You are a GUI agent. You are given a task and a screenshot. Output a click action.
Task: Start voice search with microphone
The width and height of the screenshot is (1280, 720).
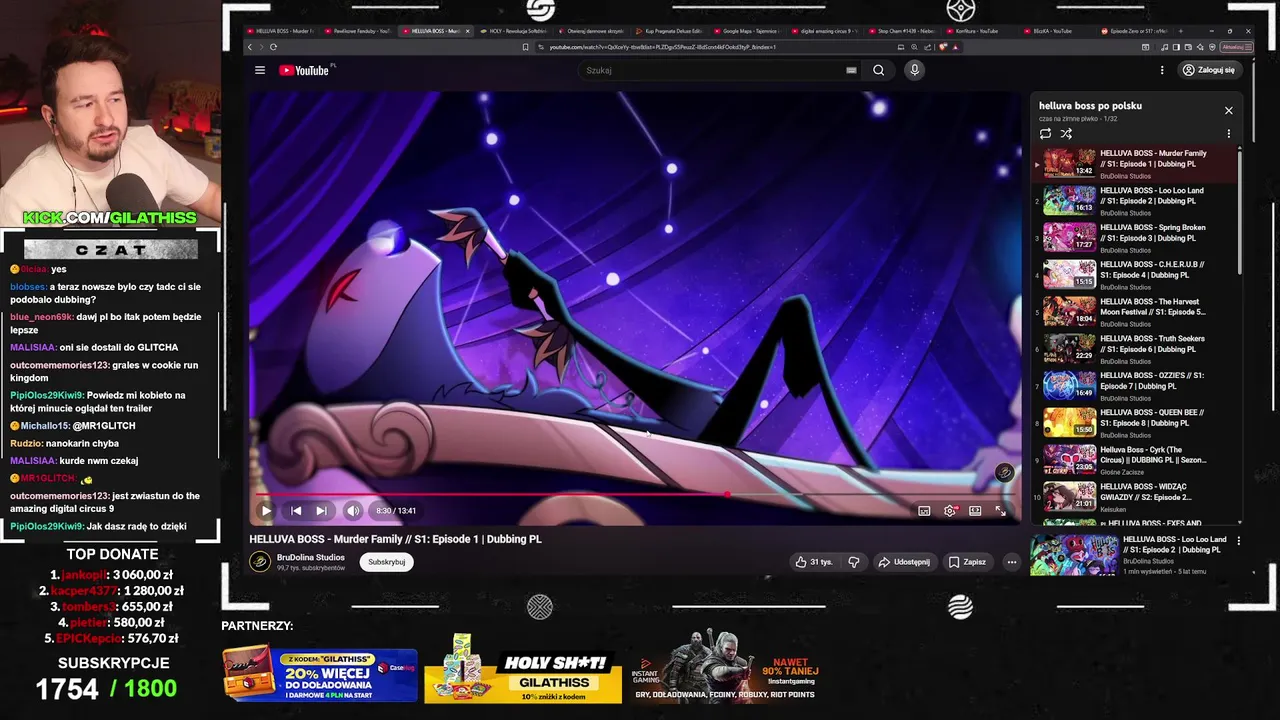coord(914,70)
